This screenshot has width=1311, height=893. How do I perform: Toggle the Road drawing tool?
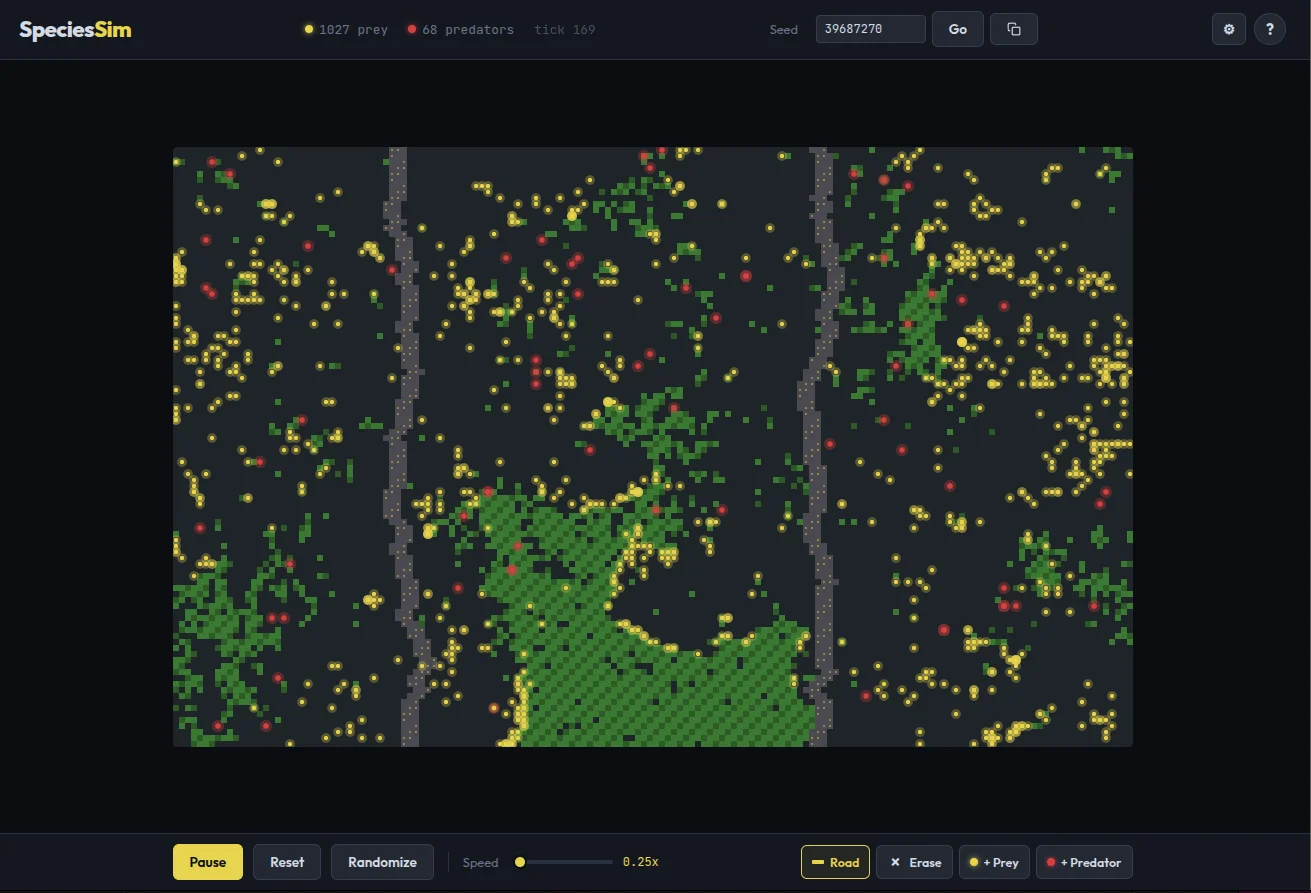tap(835, 861)
